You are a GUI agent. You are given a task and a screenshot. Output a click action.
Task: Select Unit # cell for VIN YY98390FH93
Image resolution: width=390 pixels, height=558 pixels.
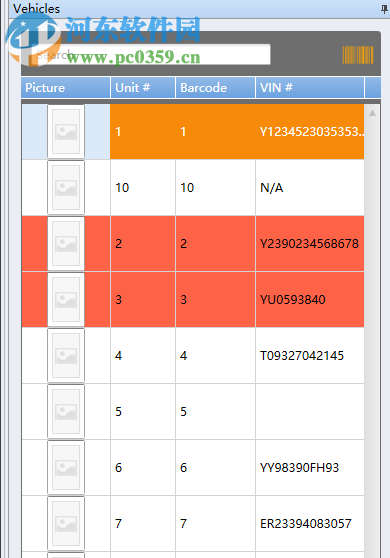143,467
